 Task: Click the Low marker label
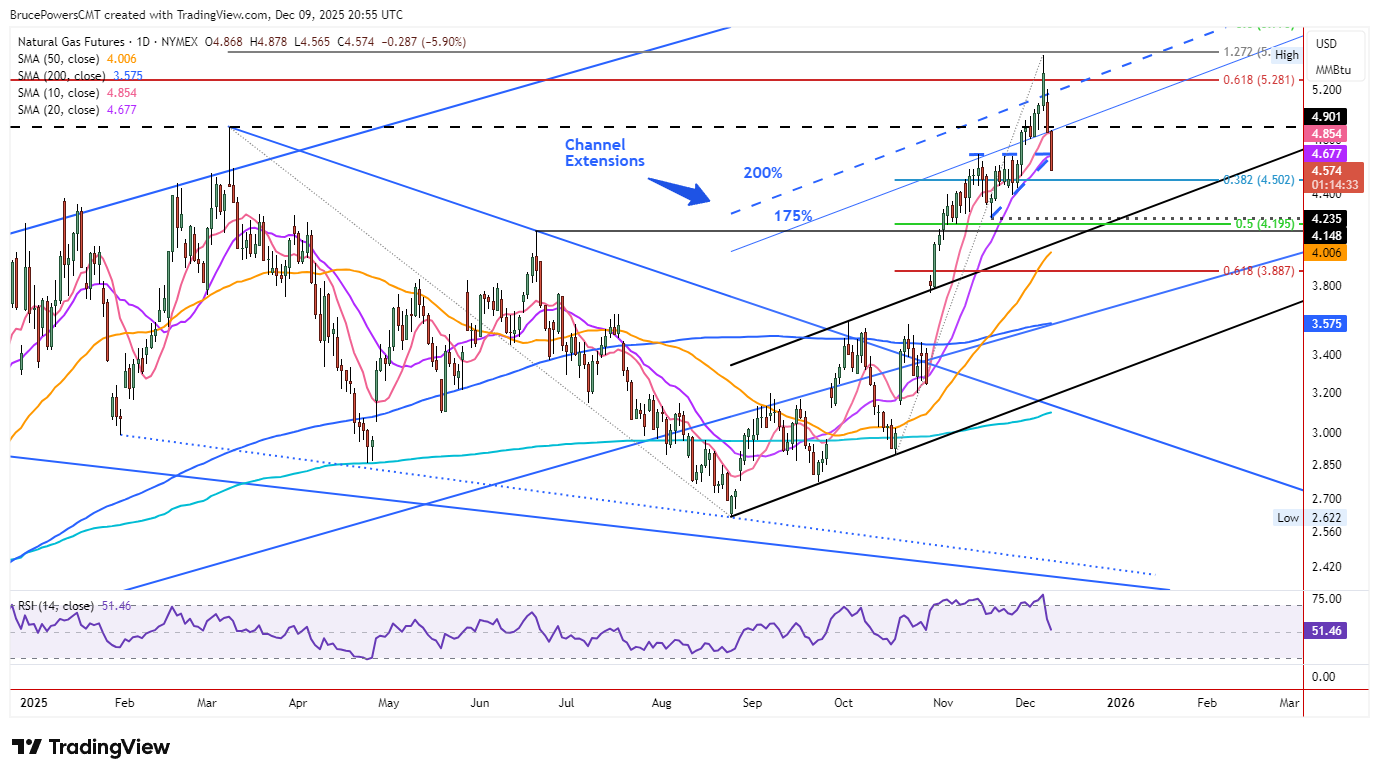pos(1287,517)
